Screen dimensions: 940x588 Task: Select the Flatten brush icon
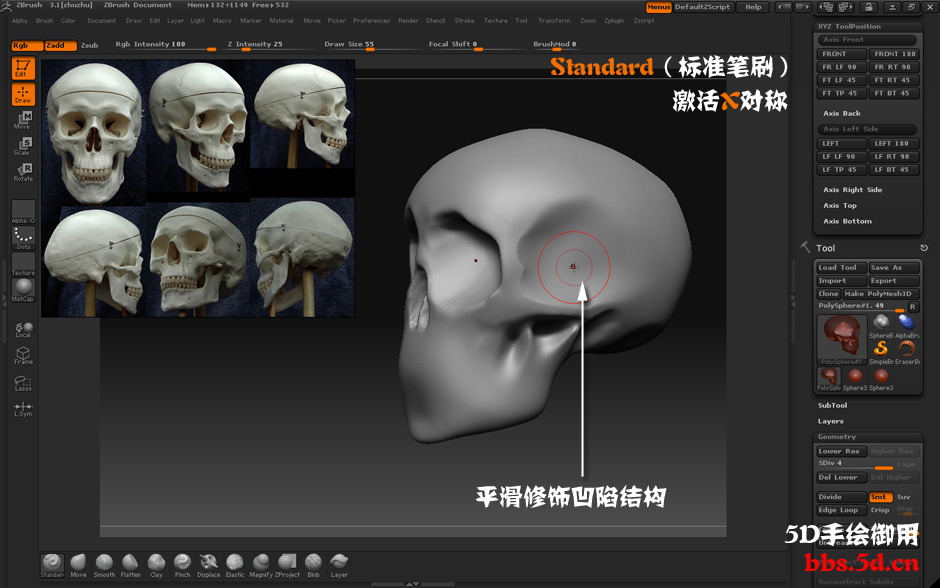tap(131, 566)
